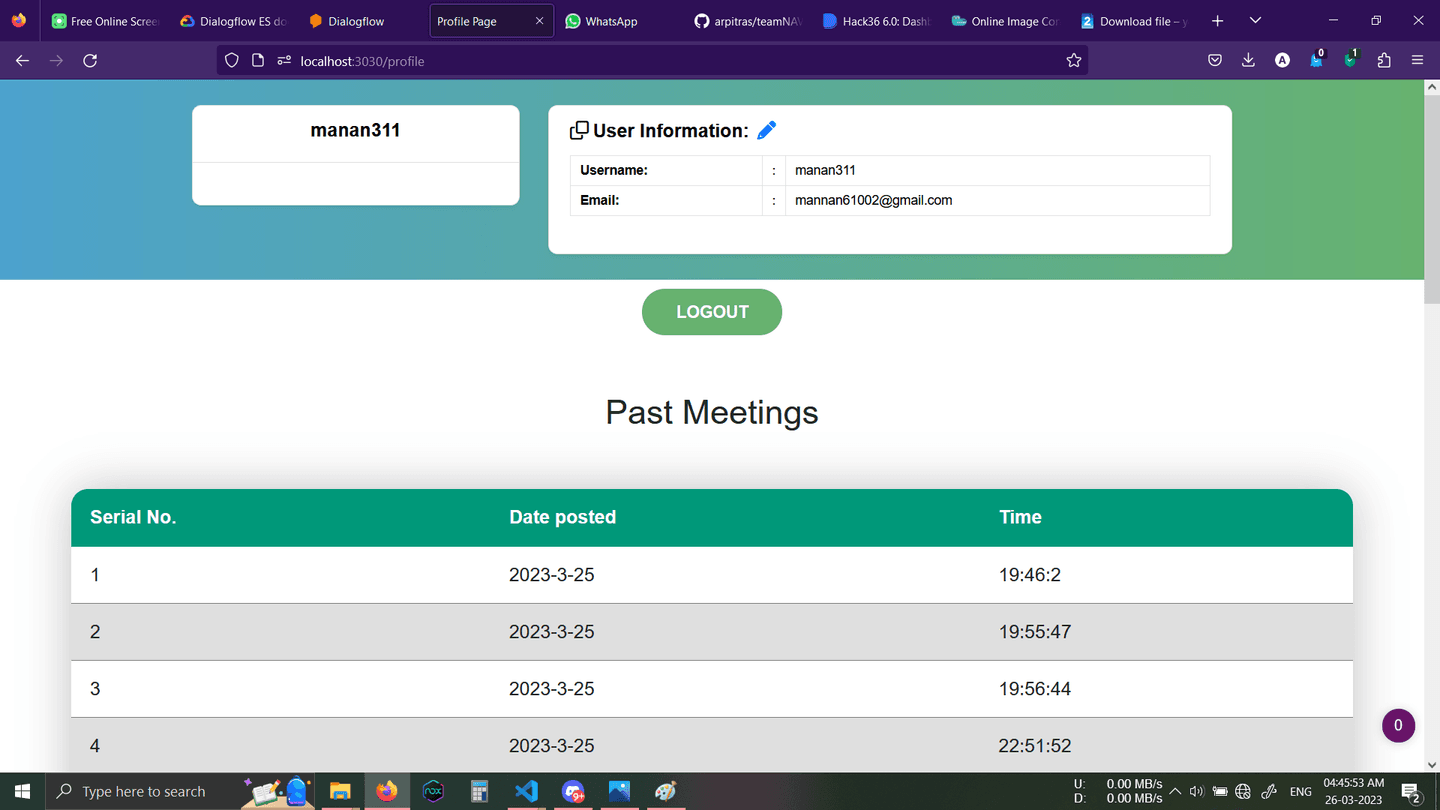Switch to the arpitras/teamNAV GitHub tab
Image resolution: width=1440 pixels, height=810 pixels.
[x=747, y=21]
